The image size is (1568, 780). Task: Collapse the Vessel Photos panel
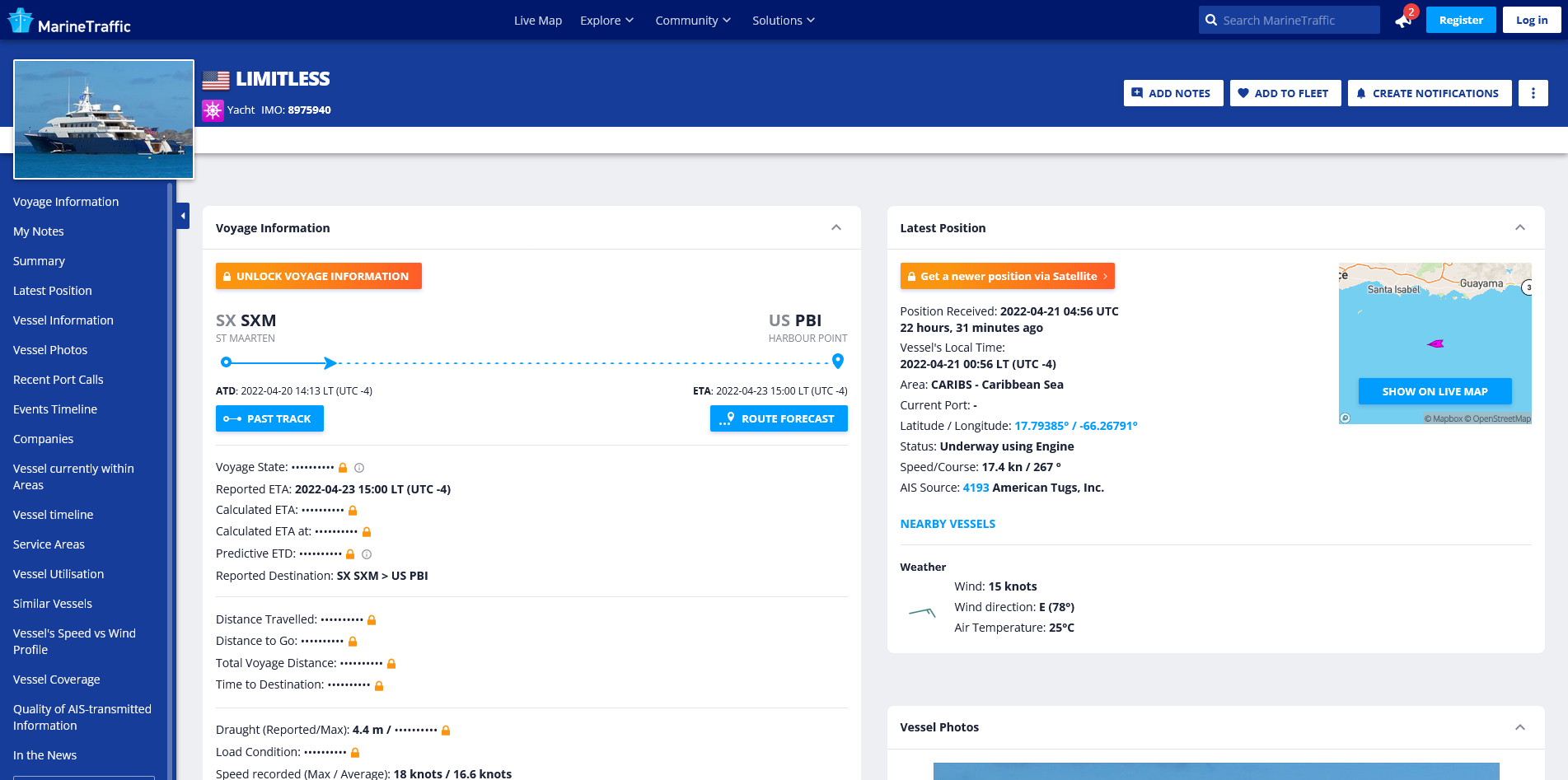[1520, 727]
